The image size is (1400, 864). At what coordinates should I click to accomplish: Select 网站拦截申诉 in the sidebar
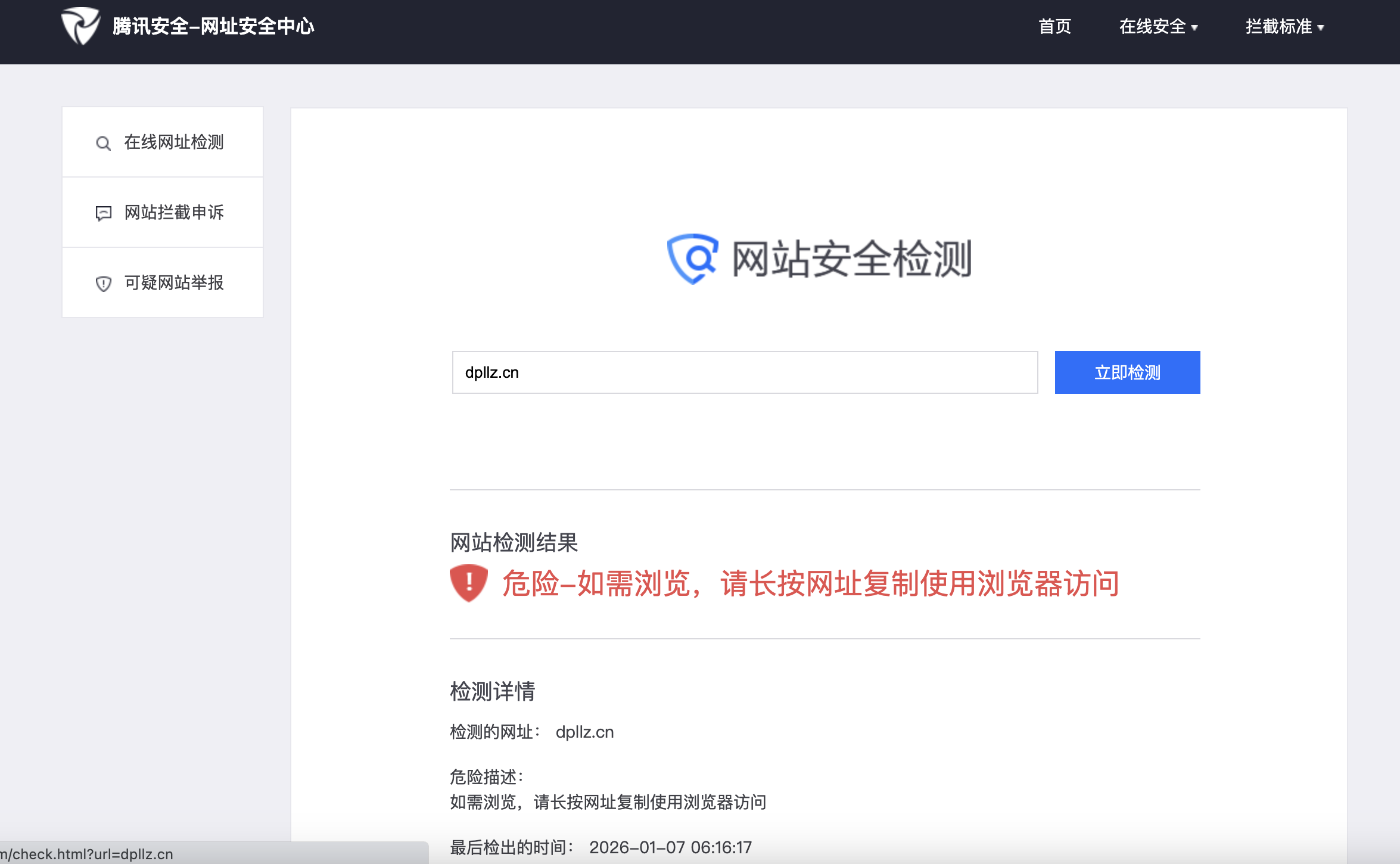[173, 213]
